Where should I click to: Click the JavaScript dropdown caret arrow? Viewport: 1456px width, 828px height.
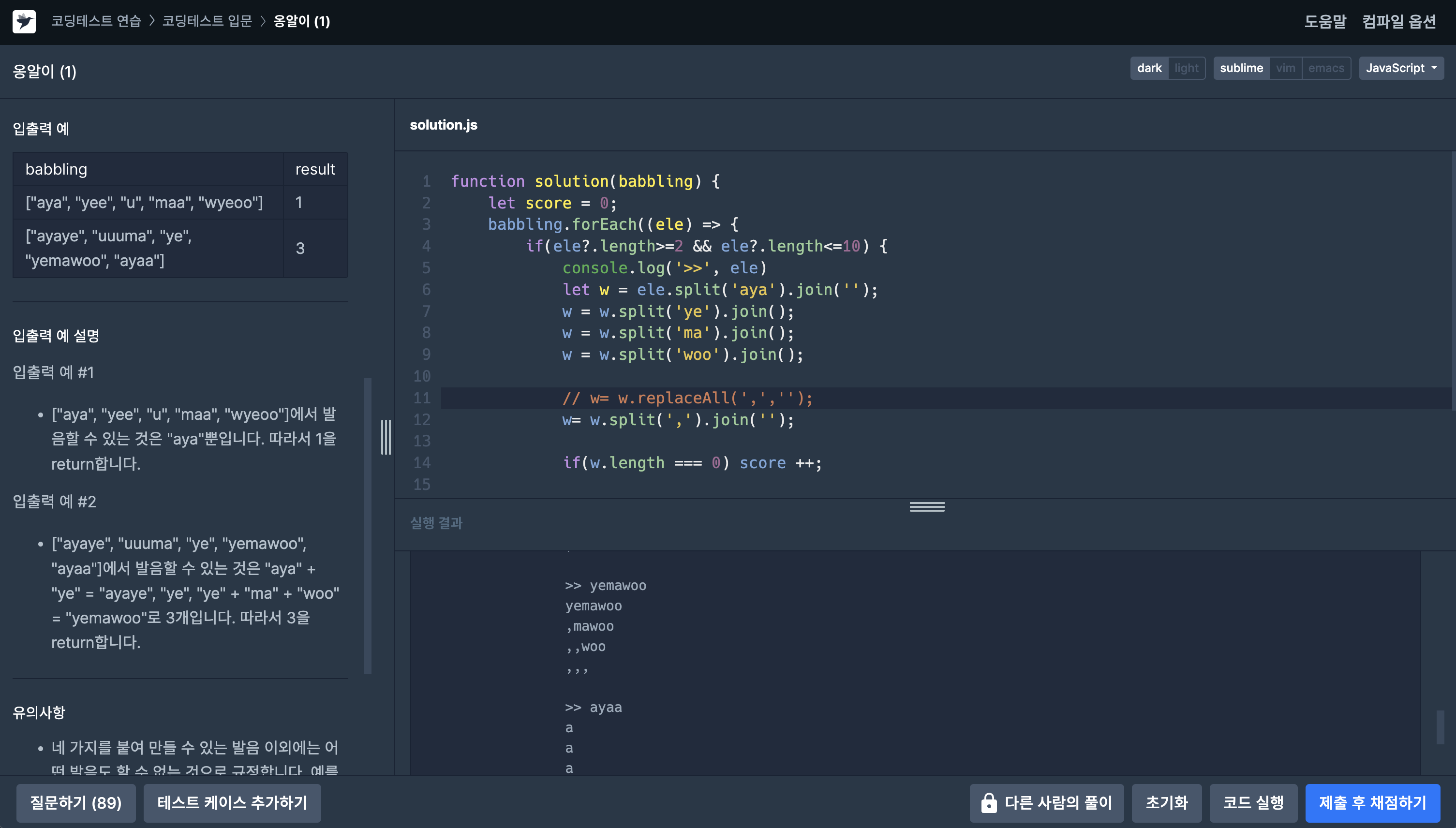coord(1434,68)
